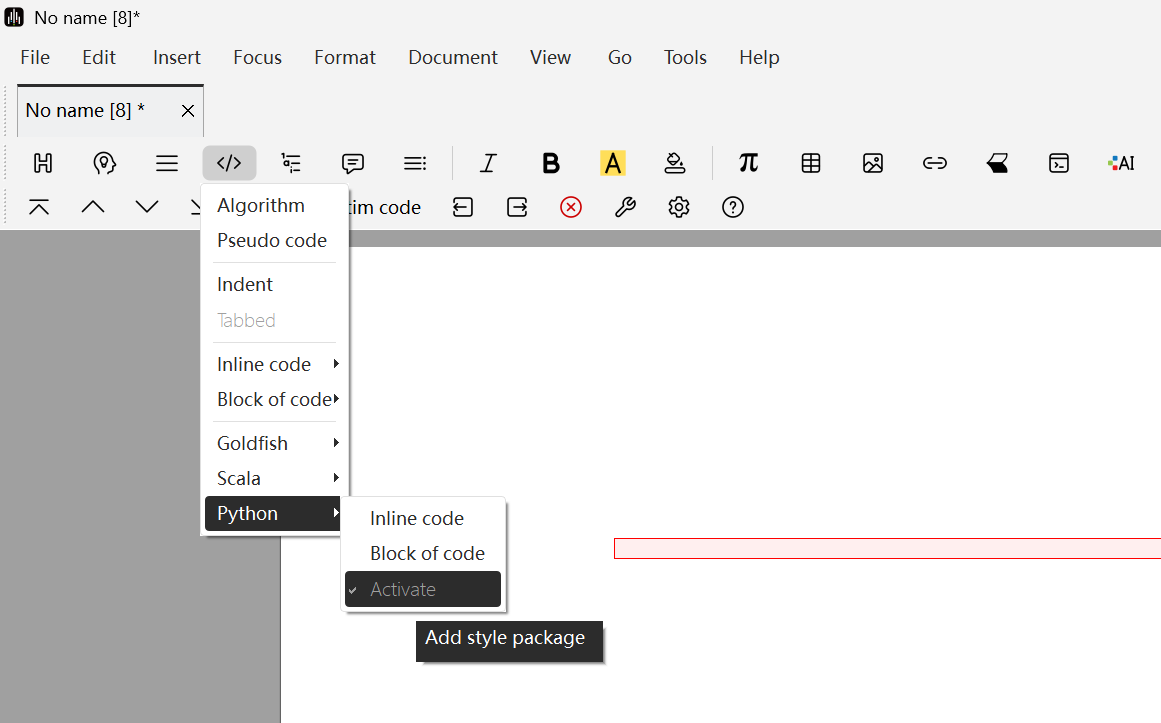
Task: Click the red circled X remove icon
Action: point(571,207)
